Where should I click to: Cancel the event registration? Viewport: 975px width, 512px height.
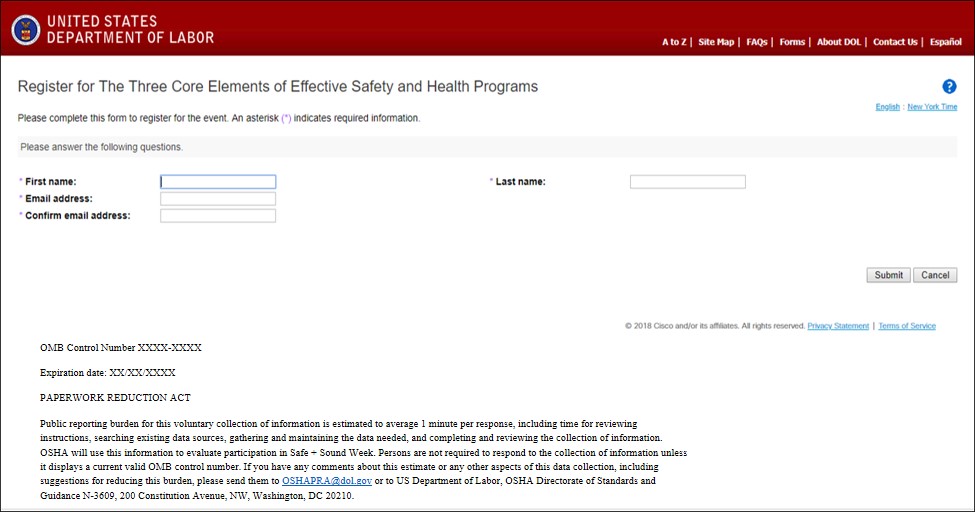tap(935, 275)
